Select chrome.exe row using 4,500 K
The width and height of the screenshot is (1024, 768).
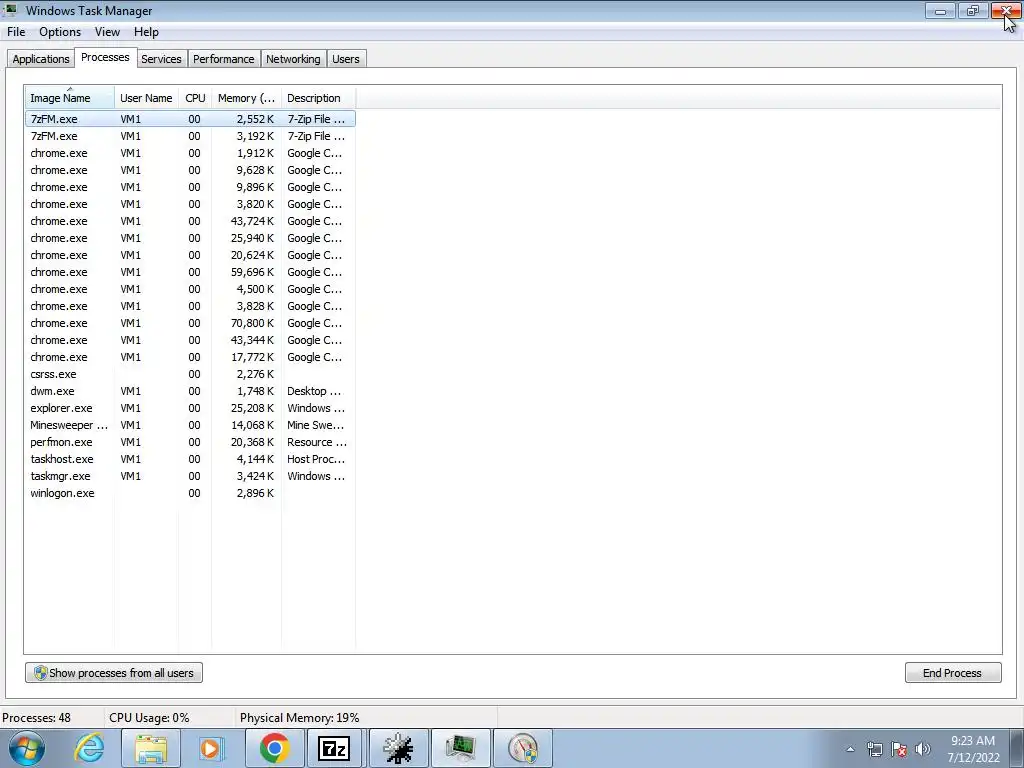190,289
